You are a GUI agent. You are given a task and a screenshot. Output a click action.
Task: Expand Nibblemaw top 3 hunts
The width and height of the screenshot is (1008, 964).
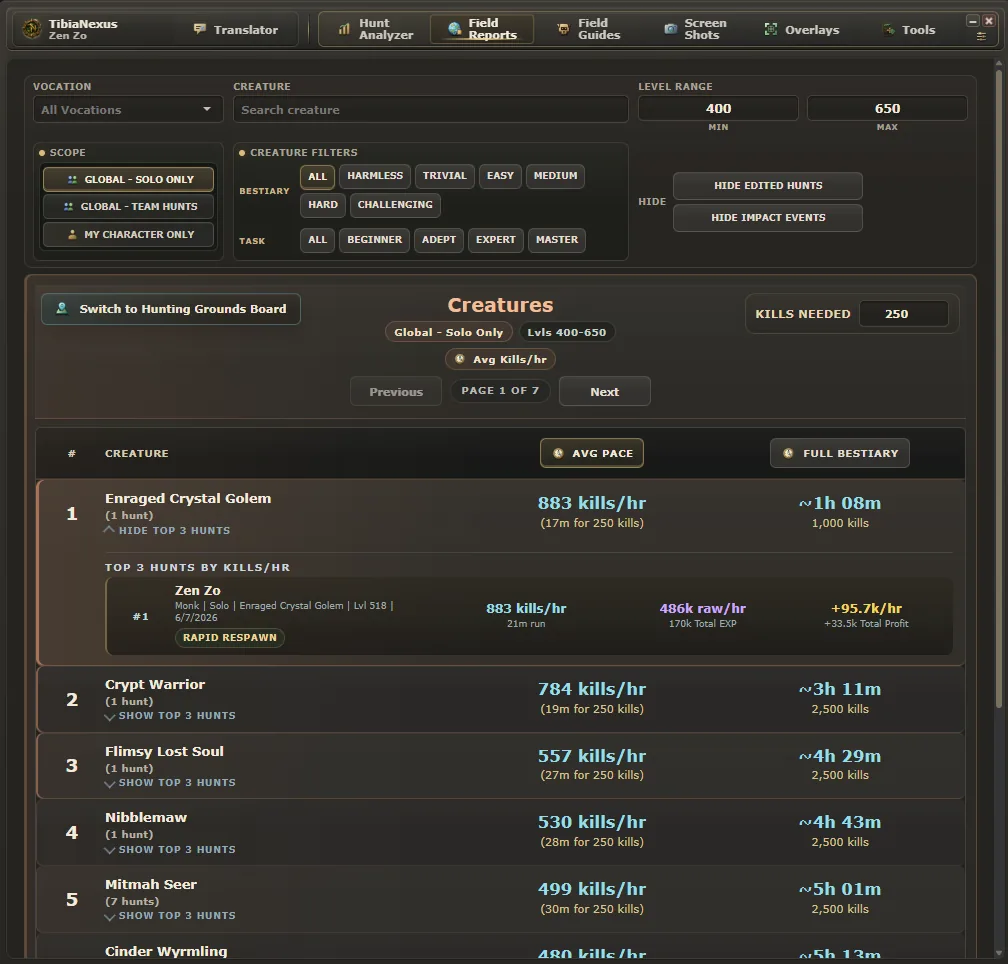170,850
